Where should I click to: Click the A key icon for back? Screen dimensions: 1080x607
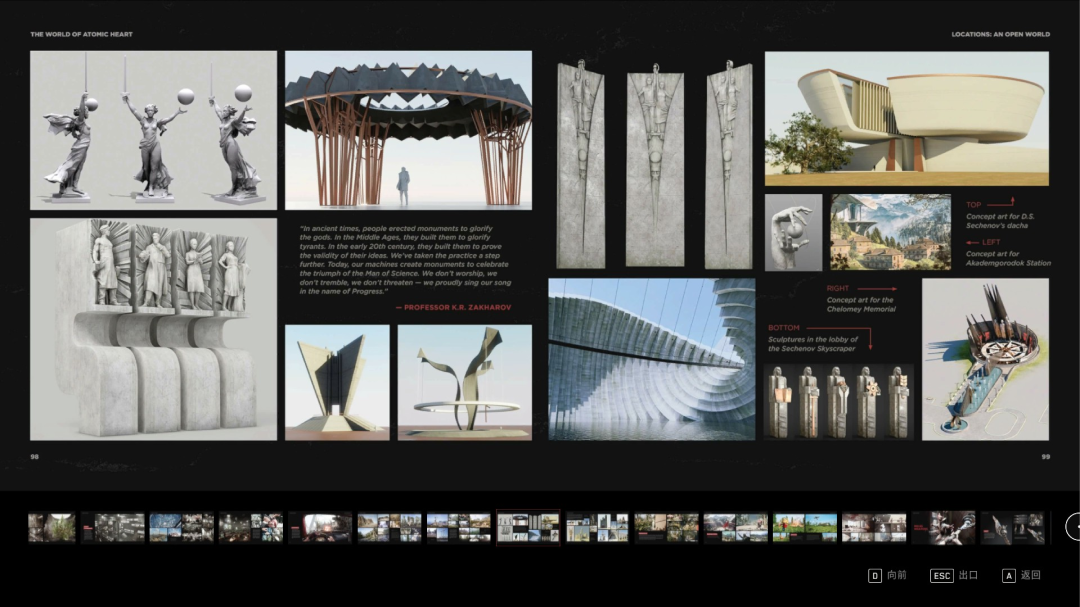1008,575
